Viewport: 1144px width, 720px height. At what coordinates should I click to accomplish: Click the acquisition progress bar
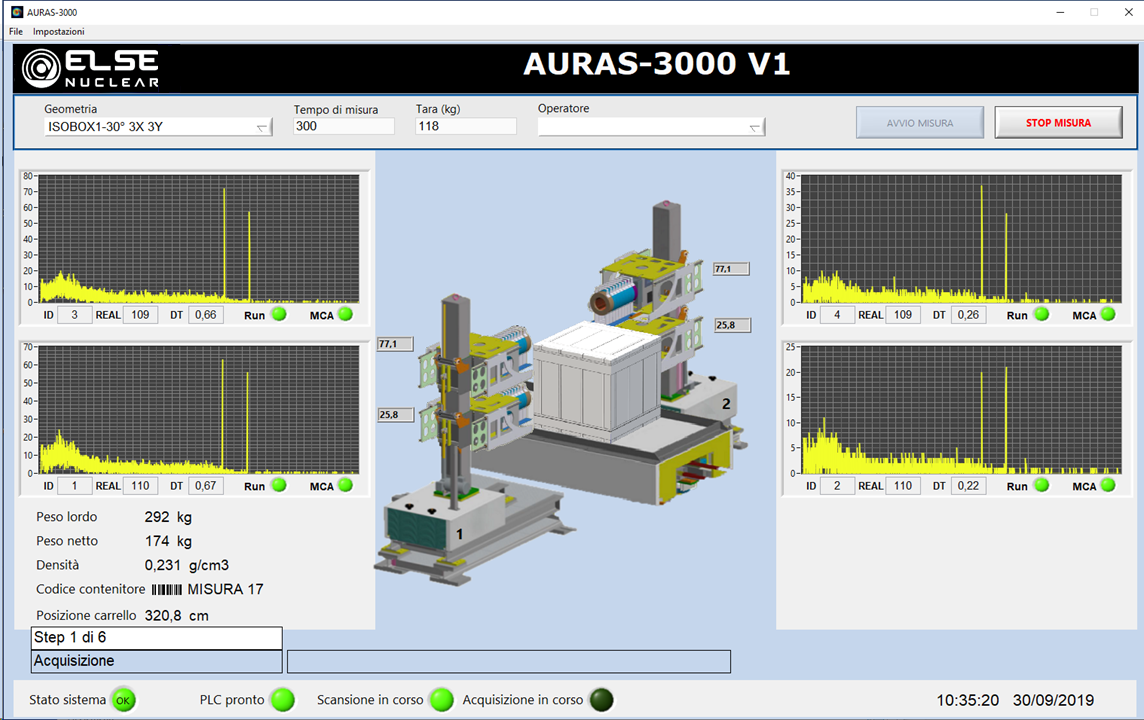[x=508, y=661]
